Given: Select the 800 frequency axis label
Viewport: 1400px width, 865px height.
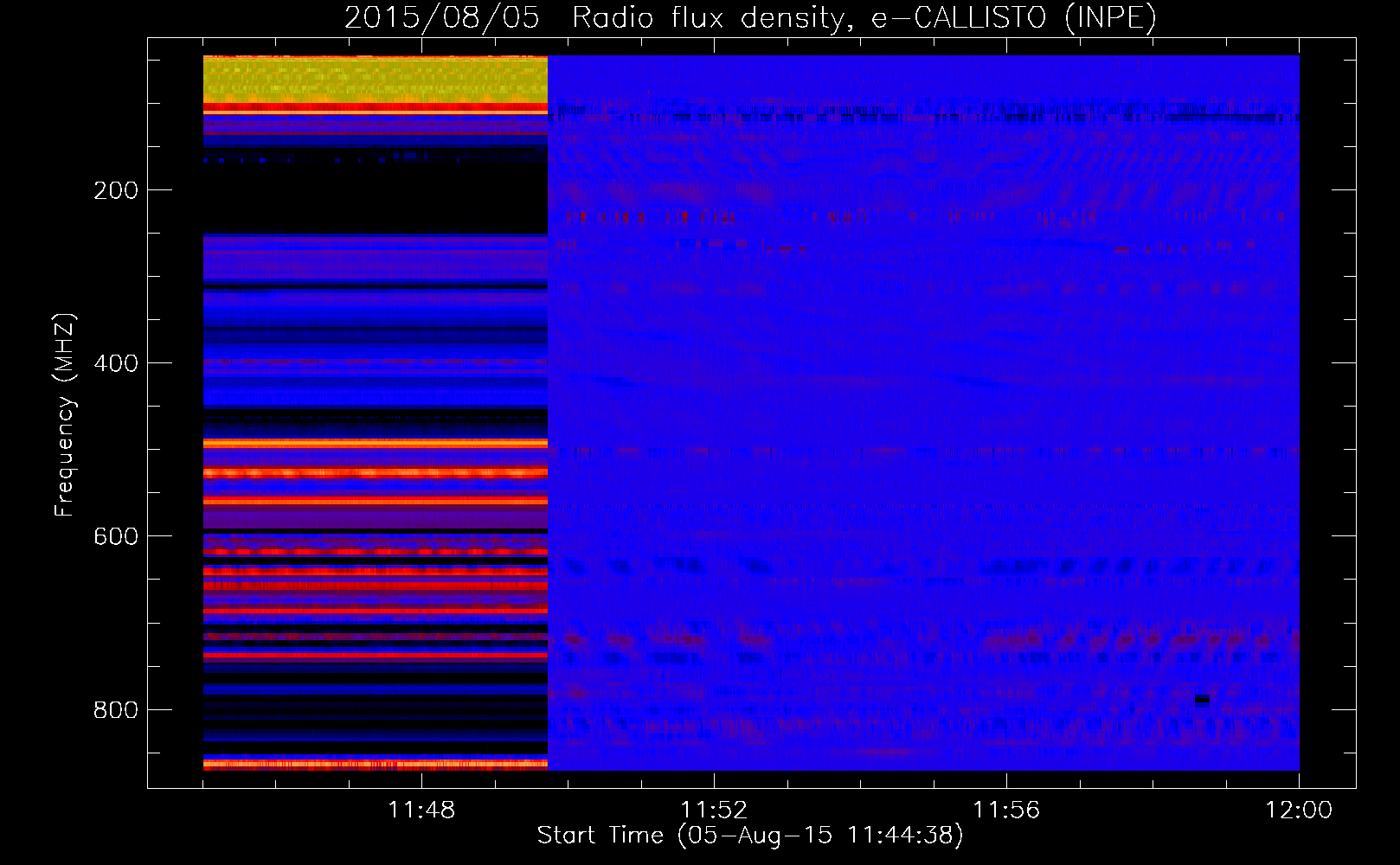Looking at the screenshot, I should coord(116,710).
